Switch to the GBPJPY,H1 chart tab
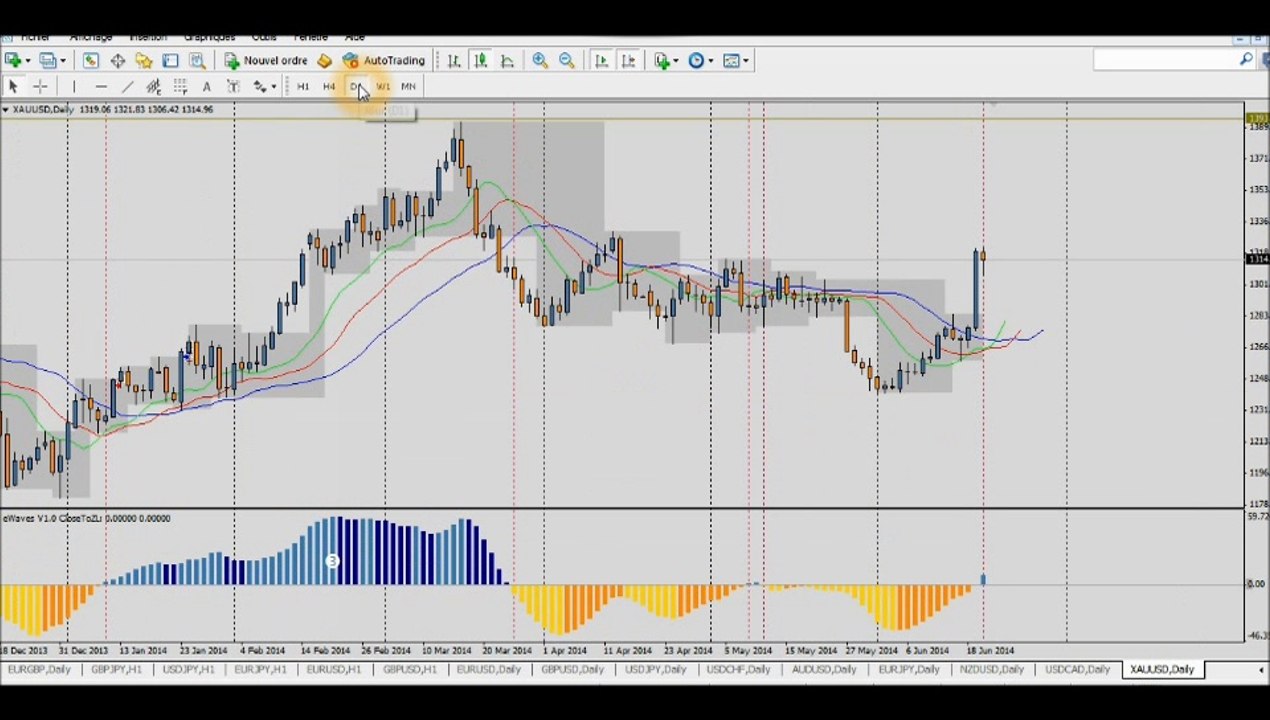The width and height of the screenshot is (1270, 720). coord(116,670)
